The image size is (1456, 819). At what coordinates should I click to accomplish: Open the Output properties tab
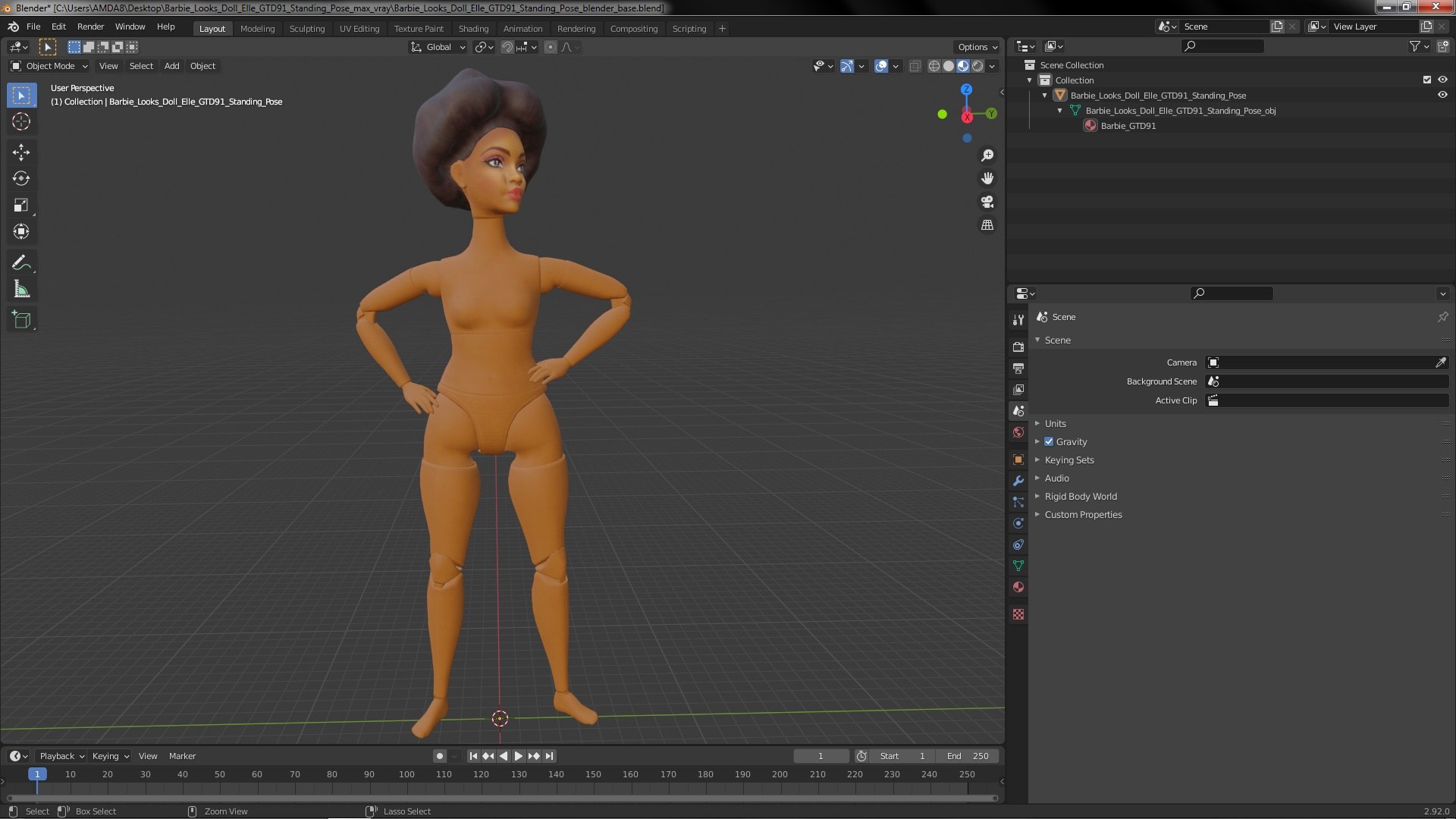click(x=1018, y=368)
